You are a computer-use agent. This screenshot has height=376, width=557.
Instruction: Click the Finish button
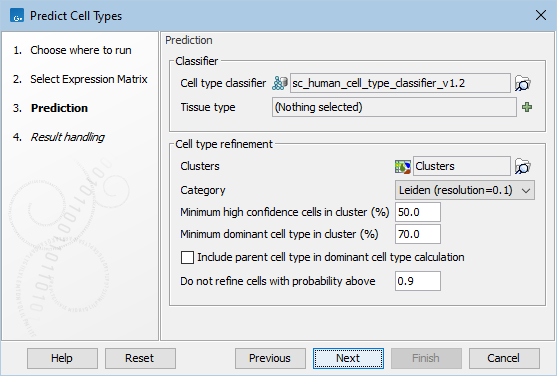pos(426,358)
